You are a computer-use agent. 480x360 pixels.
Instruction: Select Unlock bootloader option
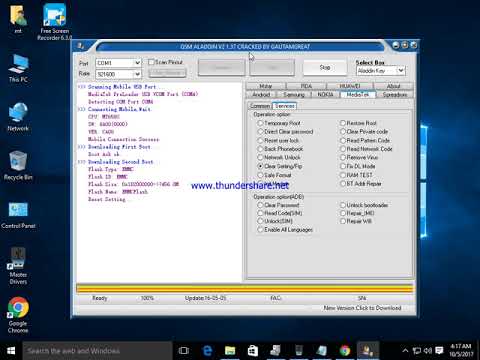point(343,205)
